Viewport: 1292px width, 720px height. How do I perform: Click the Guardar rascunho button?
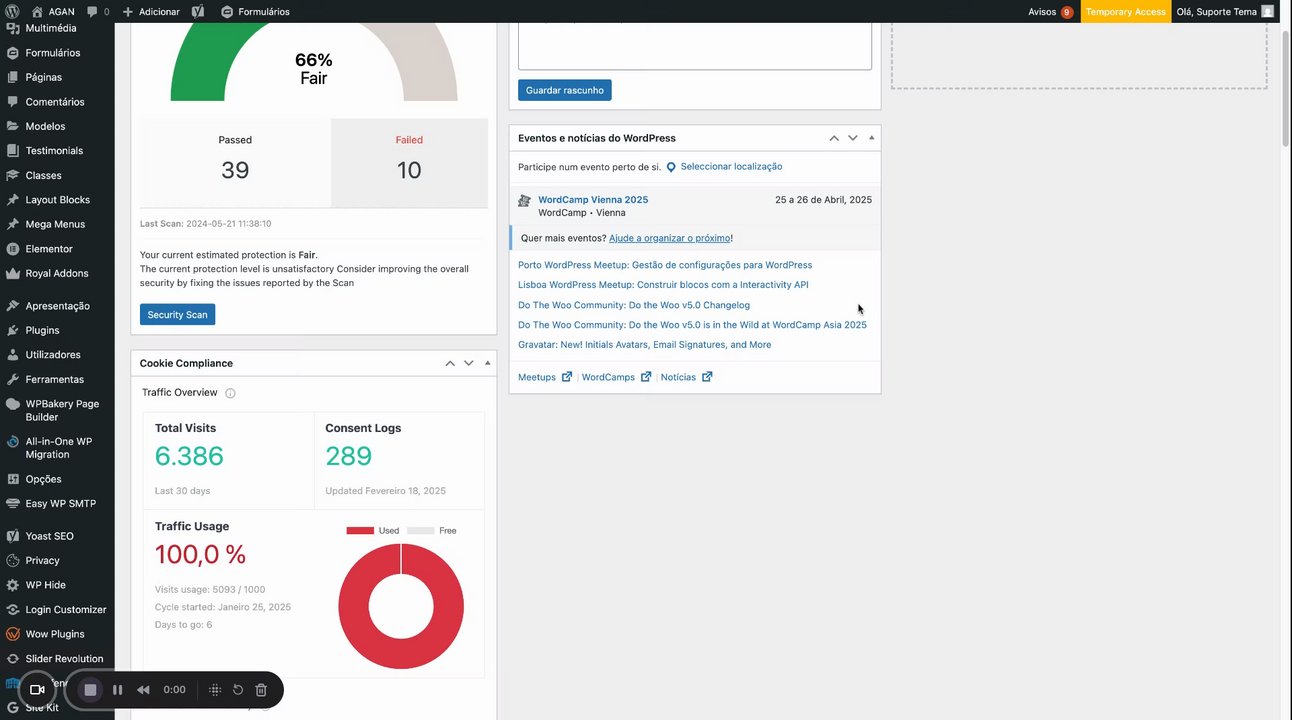tap(565, 90)
